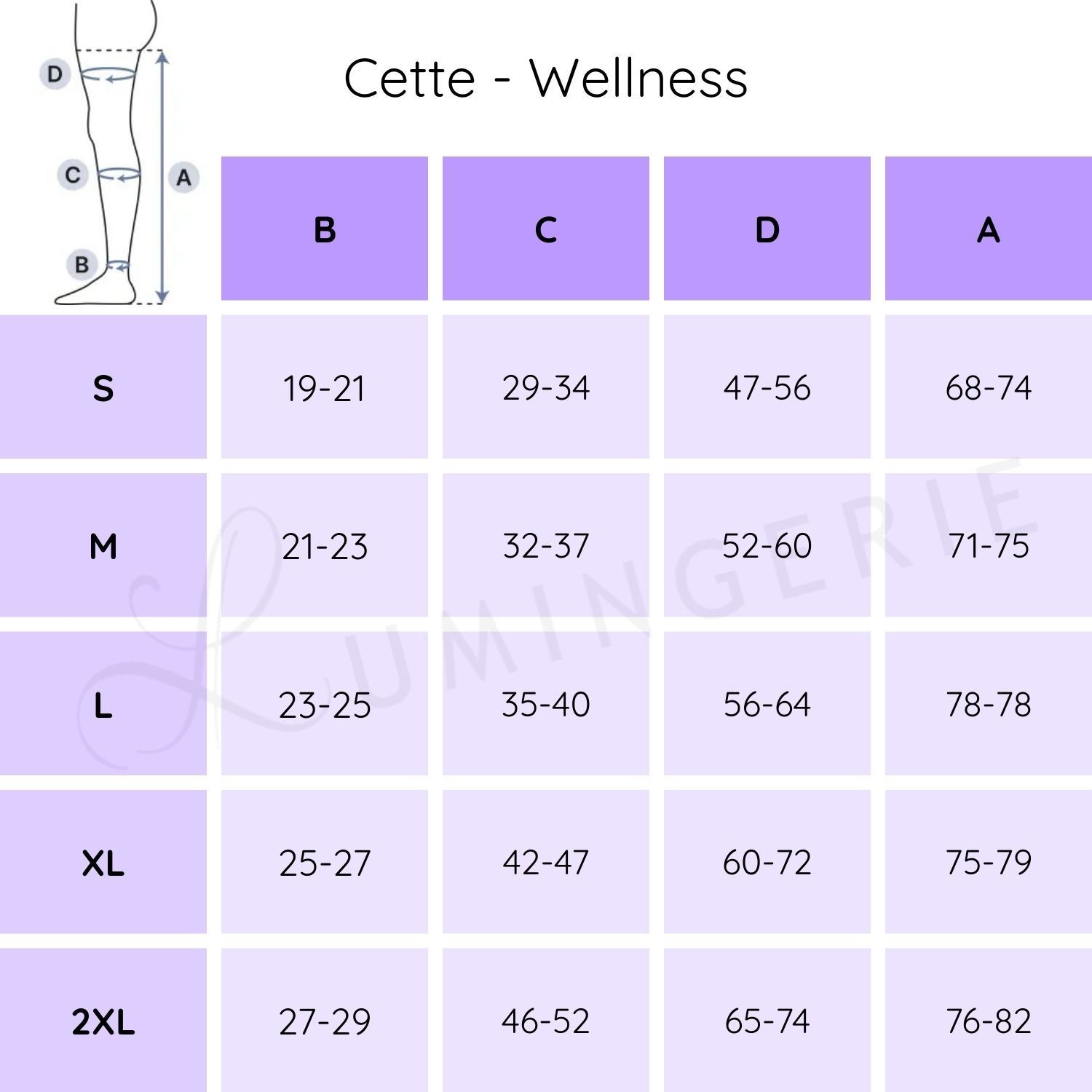The width and height of the screenshot is (1092, 1092).
Task: Select the C column header
Action: tap(546, 229)
